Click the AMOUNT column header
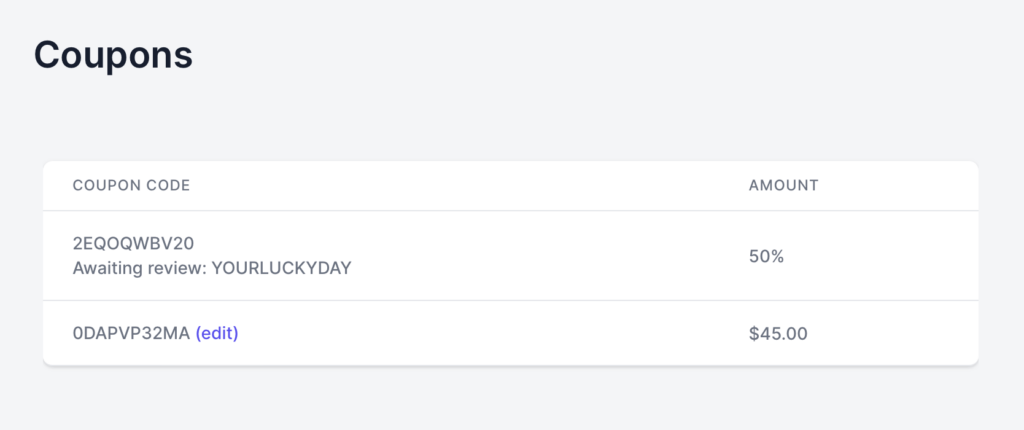 pos(784,186)
